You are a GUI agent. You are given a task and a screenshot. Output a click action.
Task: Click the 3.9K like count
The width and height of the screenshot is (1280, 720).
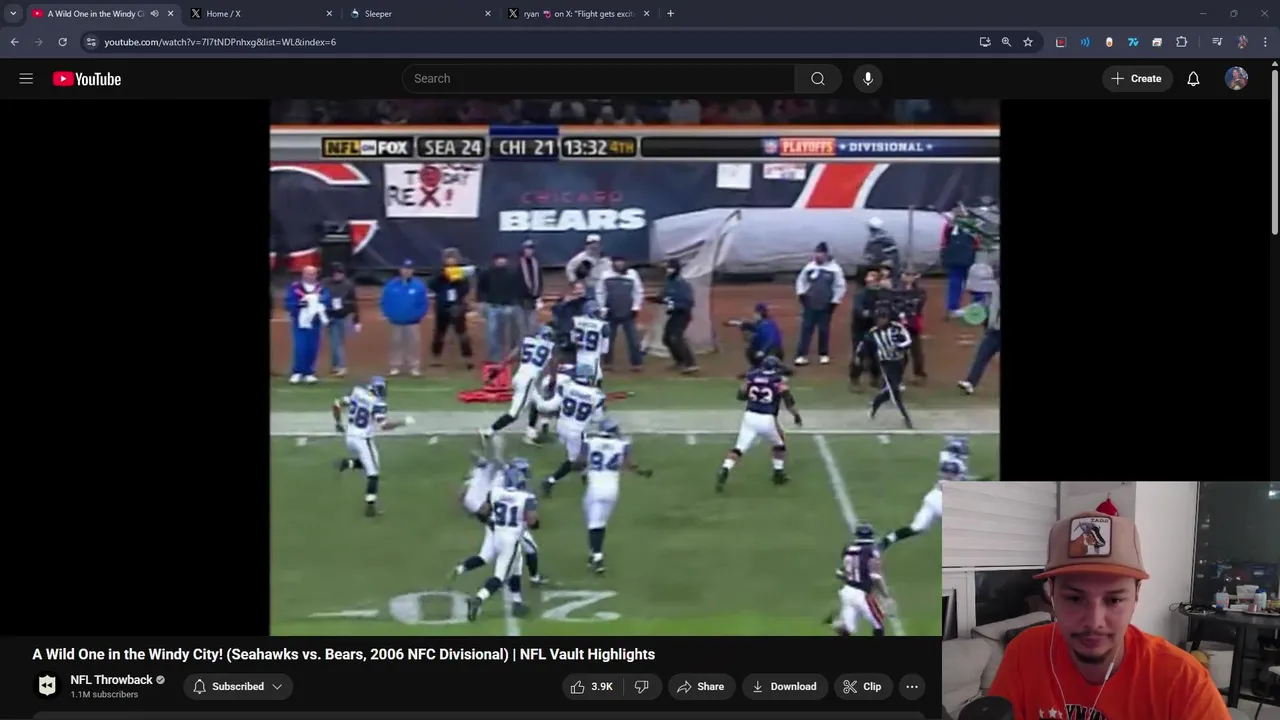tap(602, 687)
